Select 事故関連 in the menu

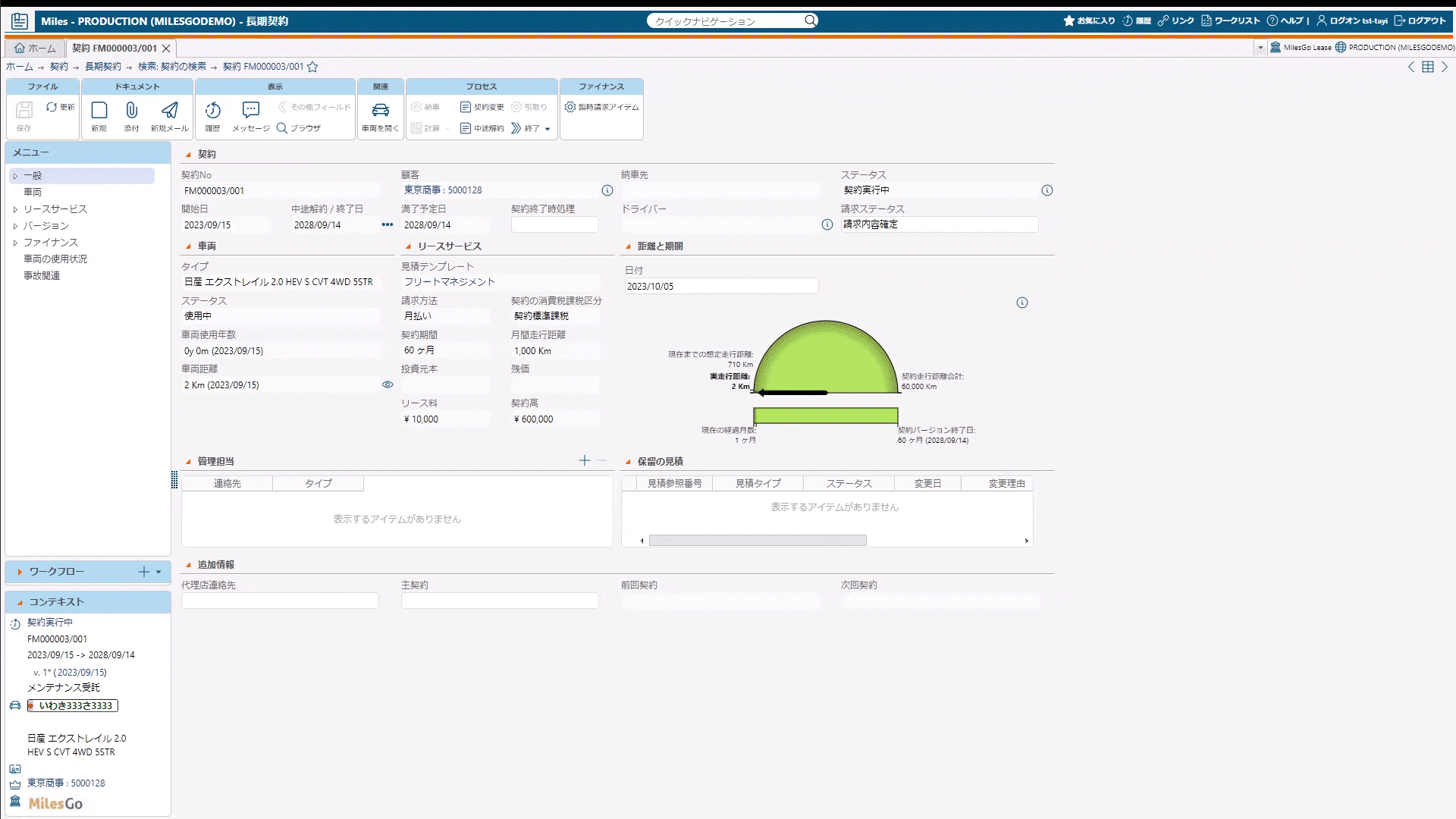tap(42, 276)
